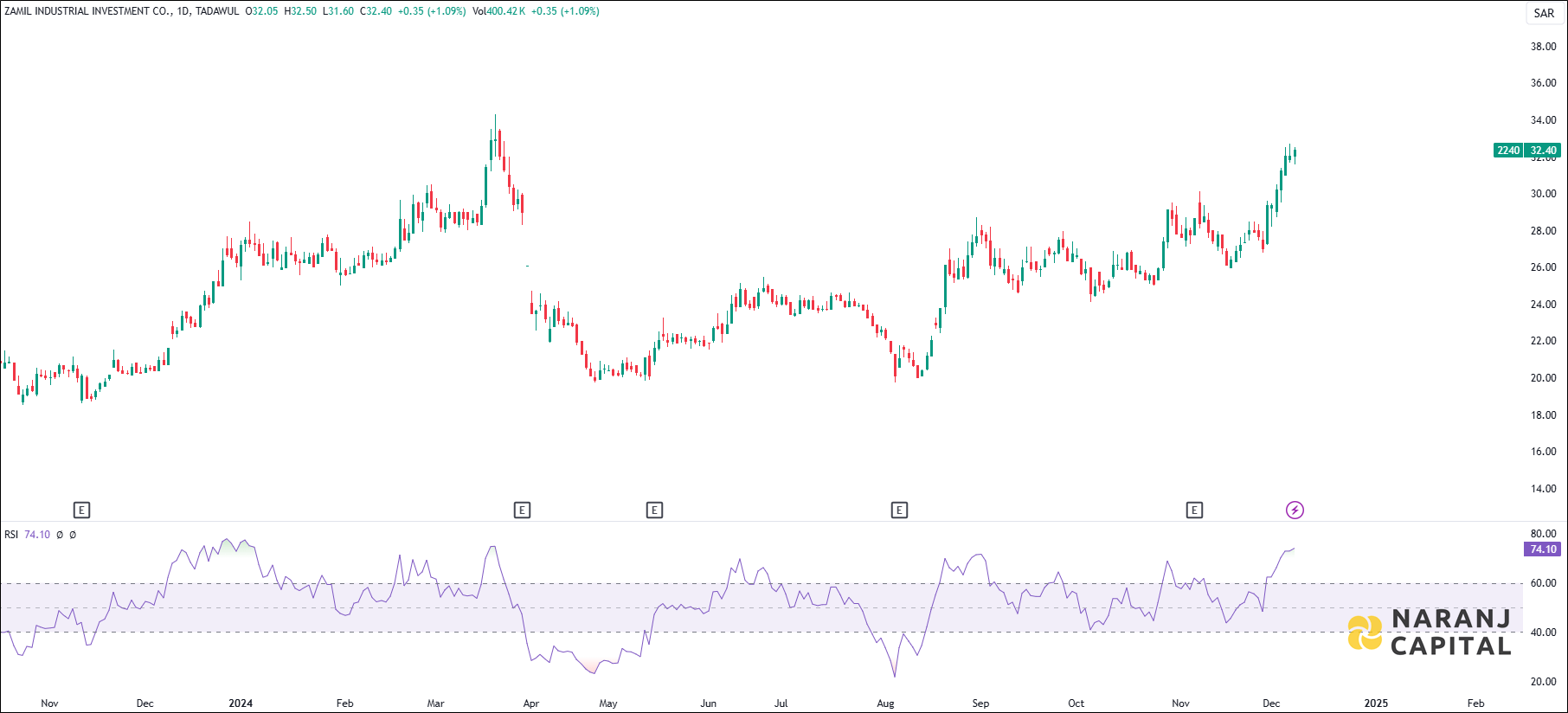
Task: Click the 16.00 price axis label
Action: 1543,452
